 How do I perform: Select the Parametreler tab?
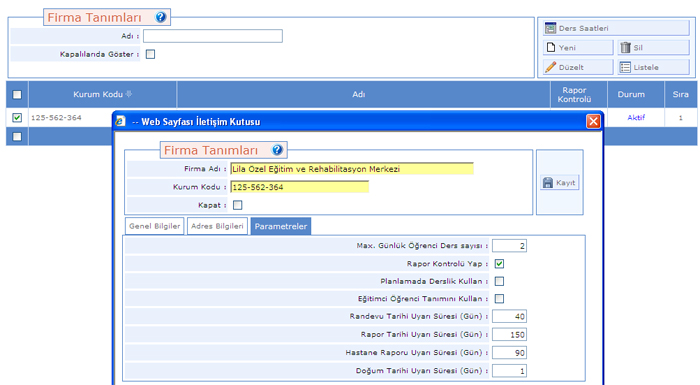point(281,226)
